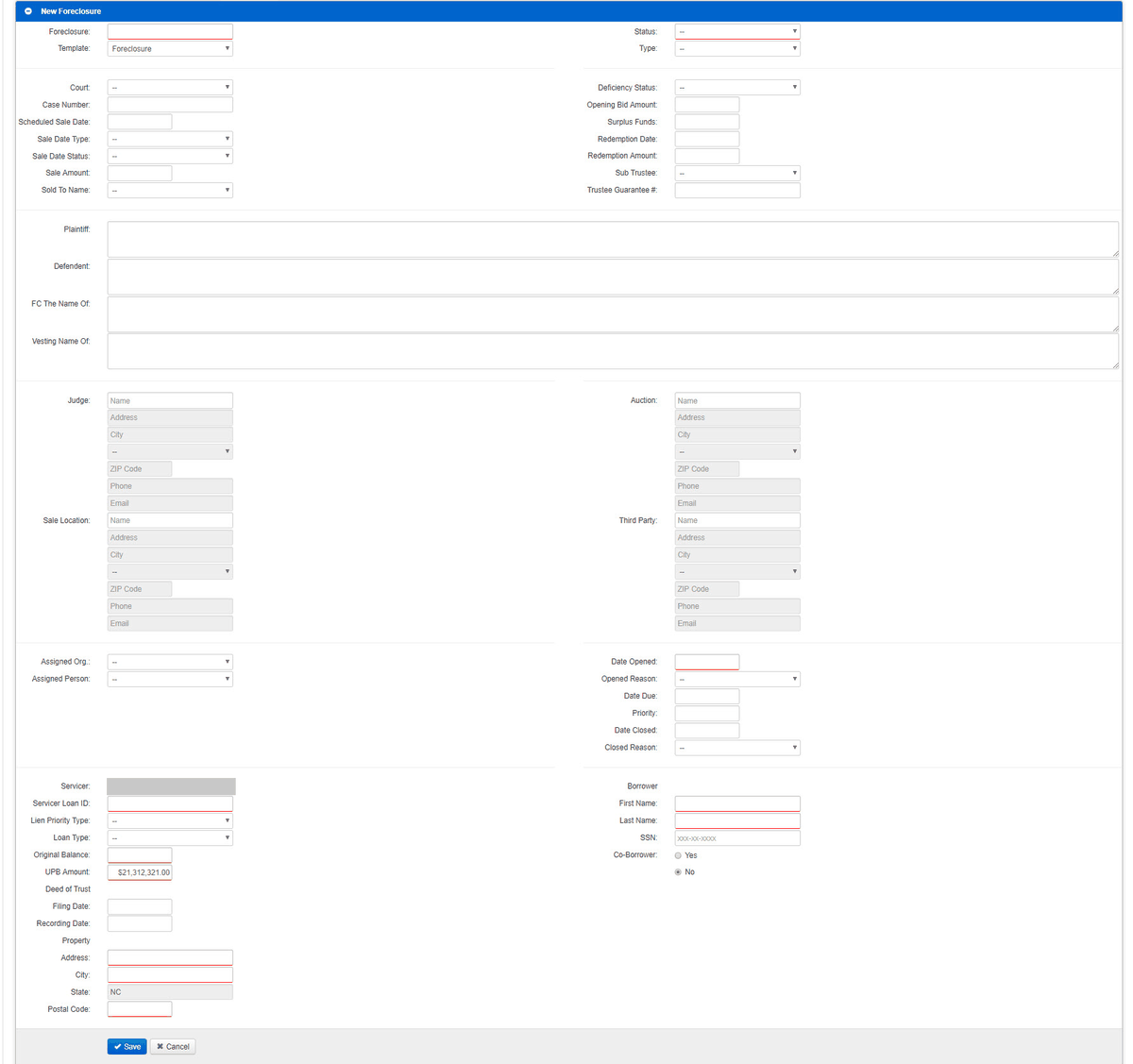This screenshot has width=1133, height=1064.
Task: Open the Type dropdown
Action: [737, 48]
